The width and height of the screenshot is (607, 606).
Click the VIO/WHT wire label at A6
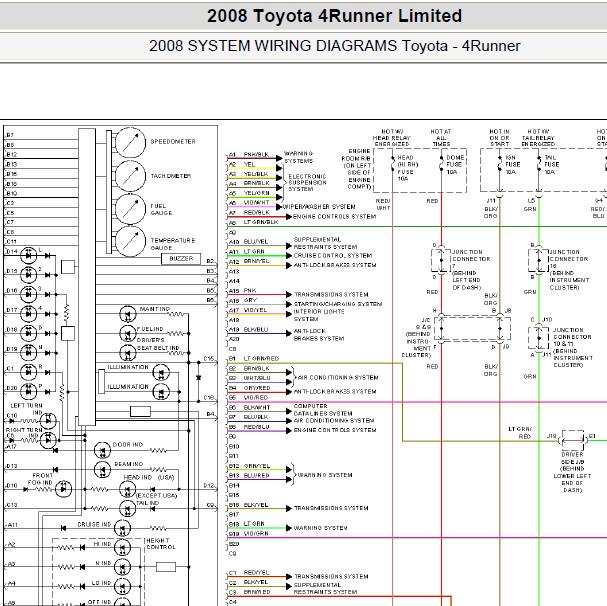click(x=256, y=203)
